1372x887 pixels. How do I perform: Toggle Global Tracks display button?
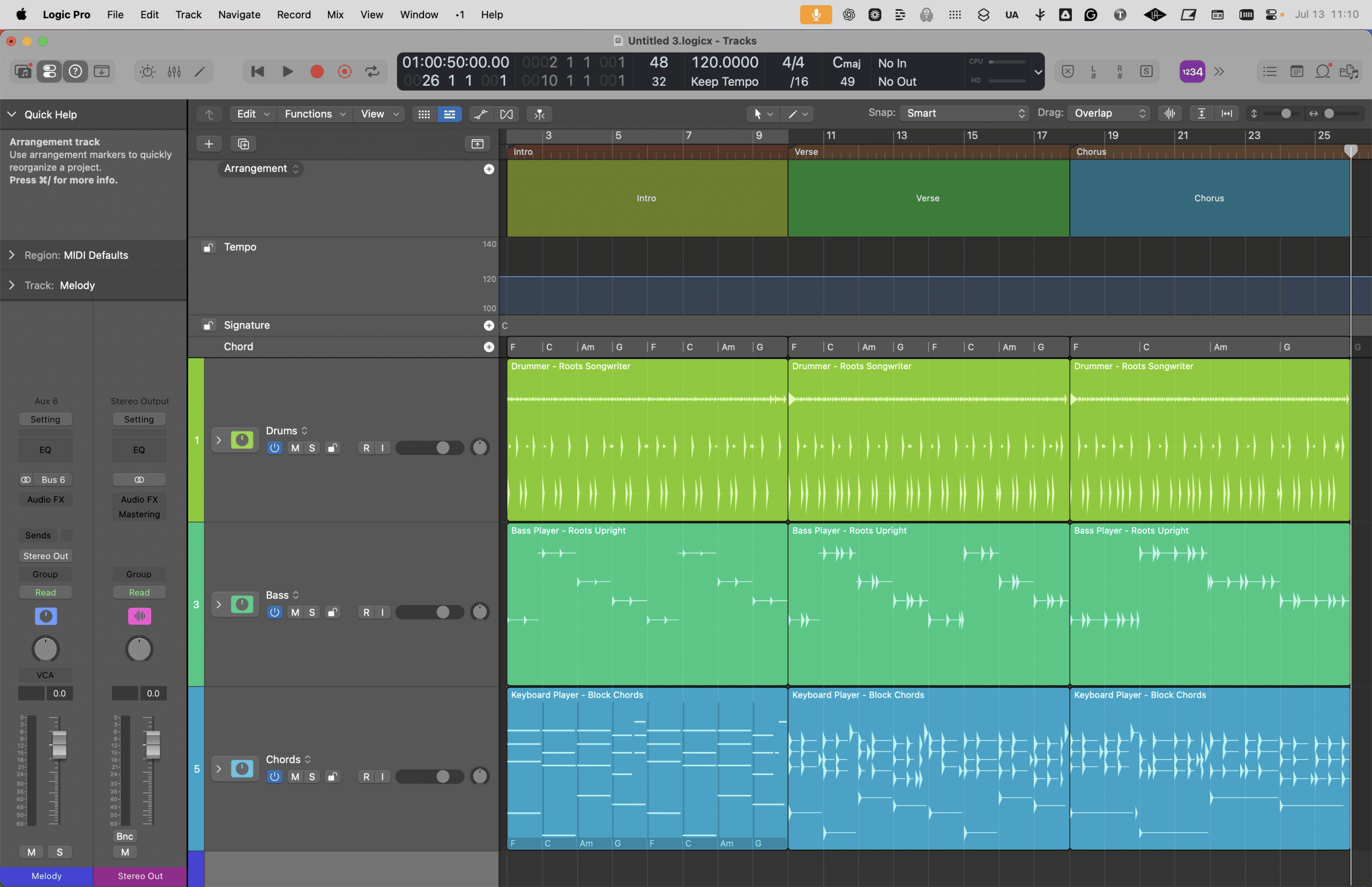pos(477,144)
